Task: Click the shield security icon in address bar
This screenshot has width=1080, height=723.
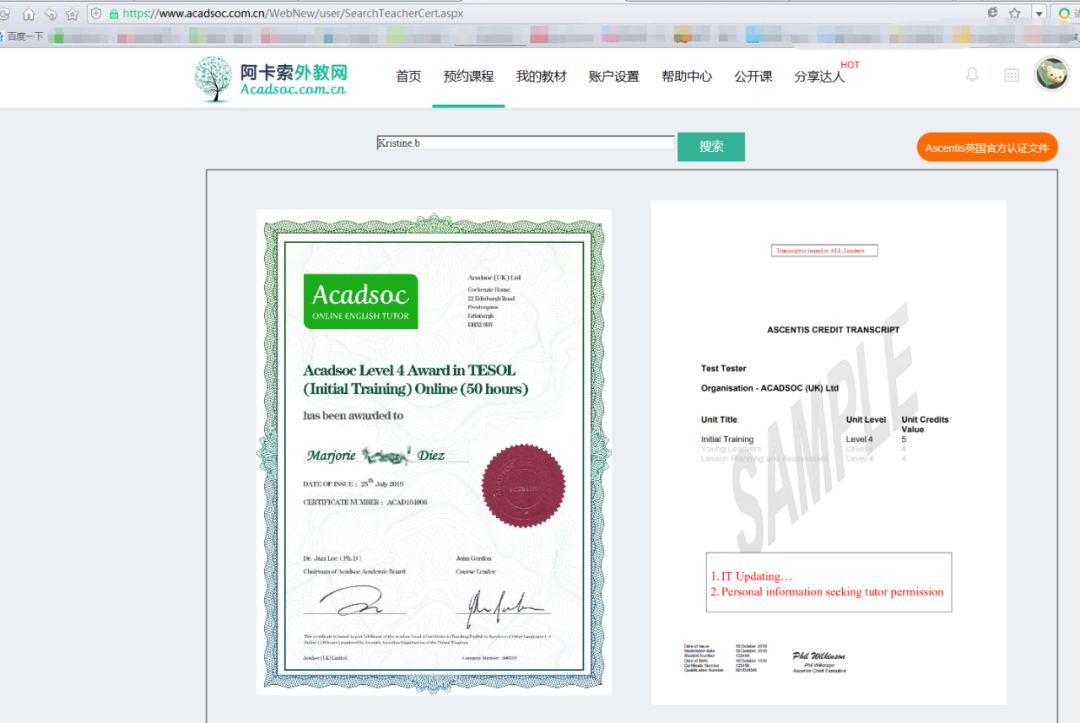Action: [96, 14]
